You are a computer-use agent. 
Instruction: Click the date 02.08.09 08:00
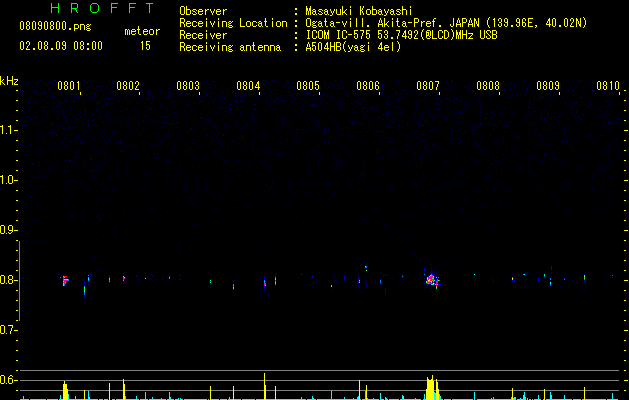[61, 46]
